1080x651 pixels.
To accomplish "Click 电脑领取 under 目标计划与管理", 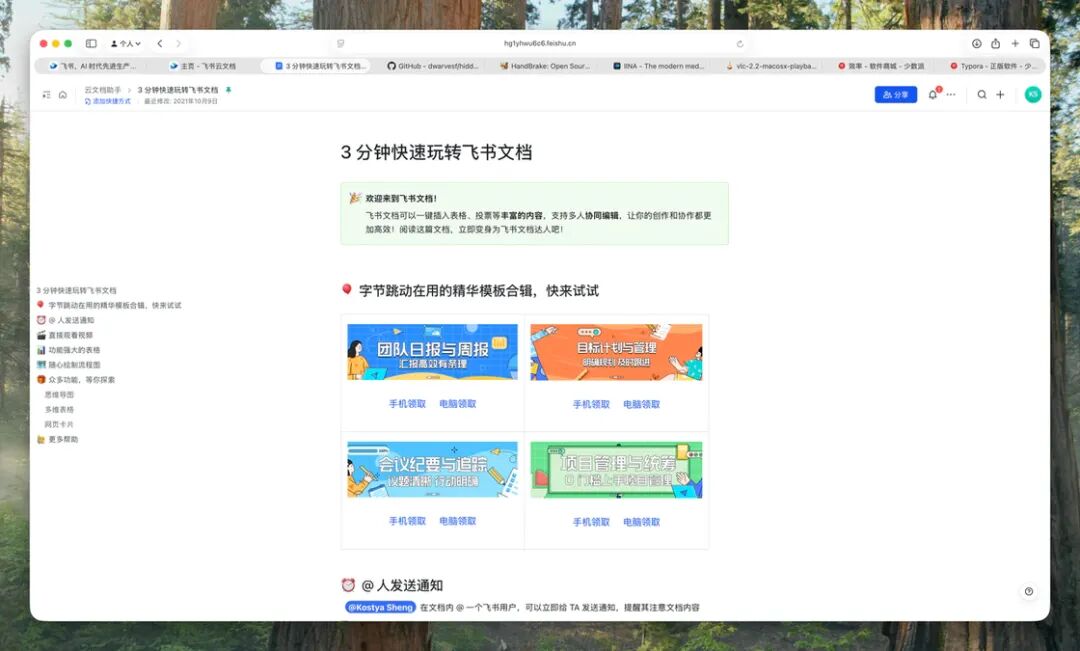I will tap(641, 404).
